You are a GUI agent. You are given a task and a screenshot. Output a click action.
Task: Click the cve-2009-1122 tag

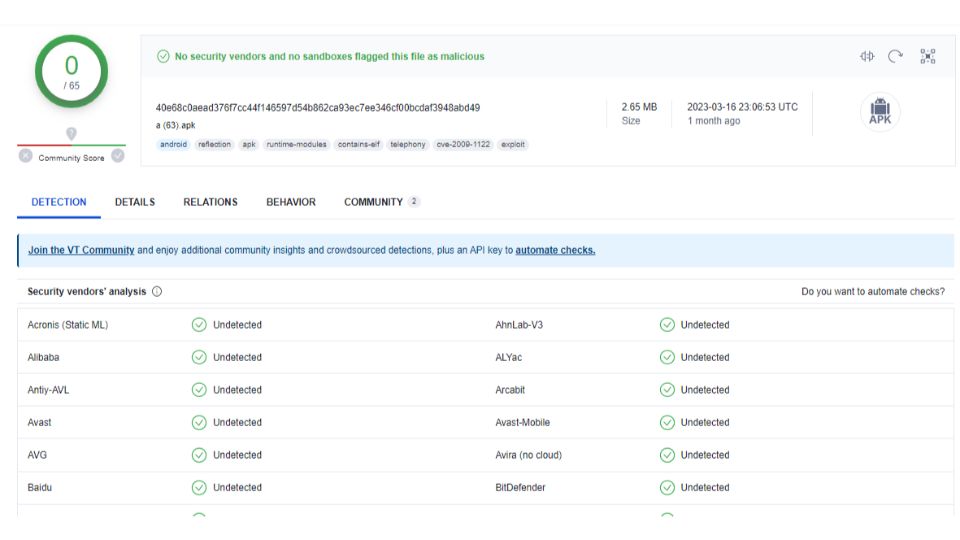463,144
